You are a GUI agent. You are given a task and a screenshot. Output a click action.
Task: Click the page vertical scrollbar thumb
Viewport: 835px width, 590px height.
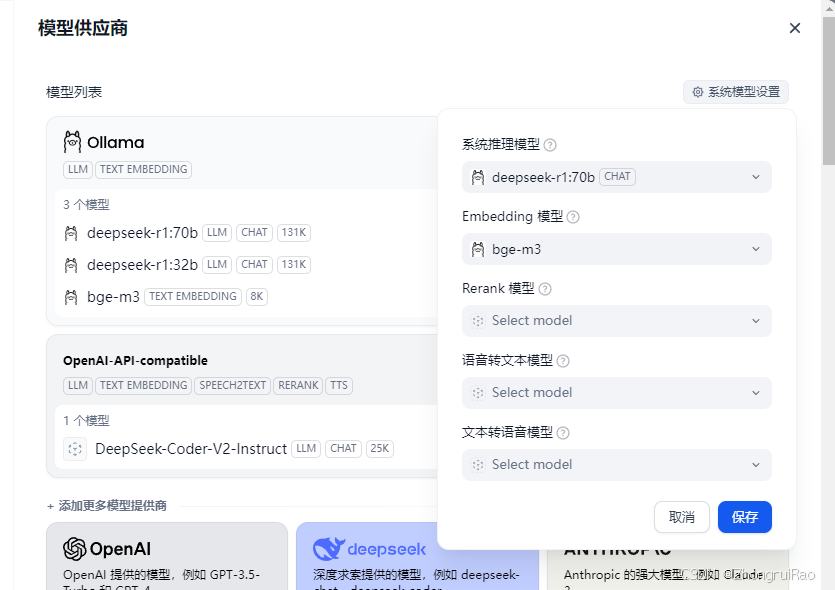(x=829, y=91)
